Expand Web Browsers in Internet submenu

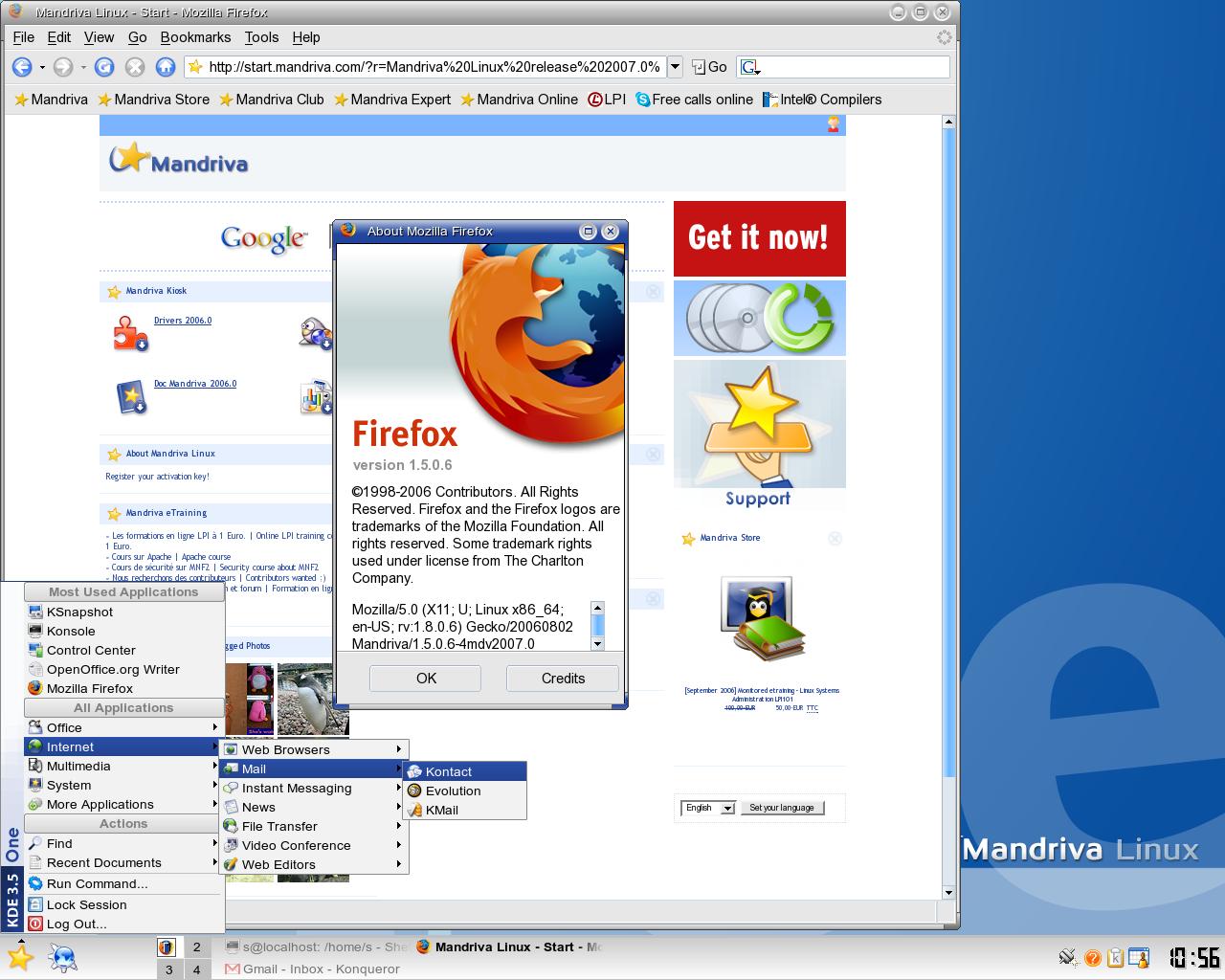pyautogui.click(x=314, y=749)
